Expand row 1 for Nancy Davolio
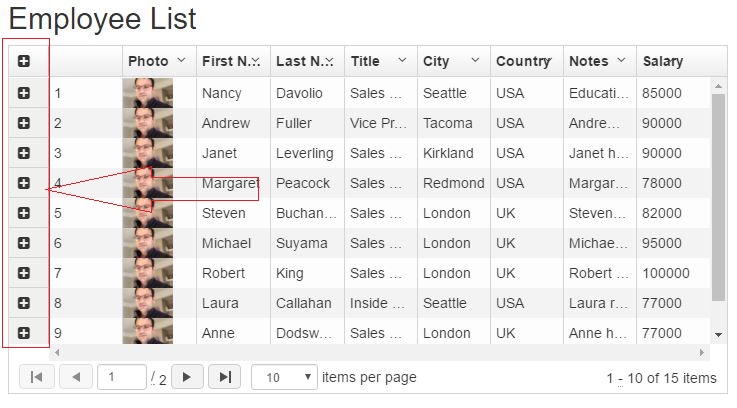The height and width of the screenshot is (408, 737). (24, 93)
